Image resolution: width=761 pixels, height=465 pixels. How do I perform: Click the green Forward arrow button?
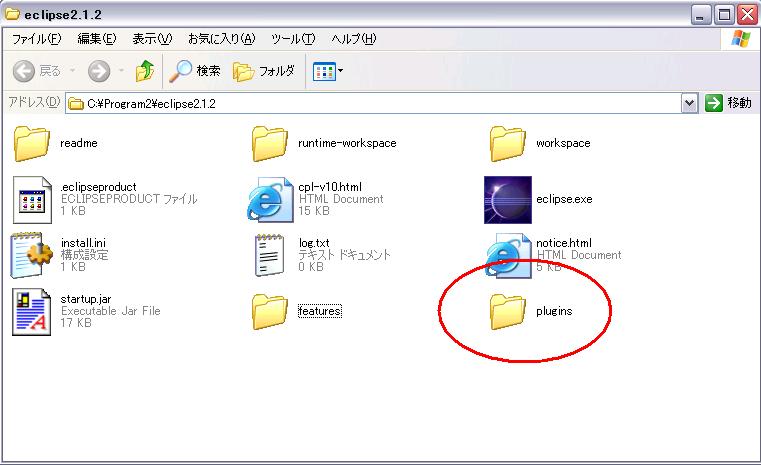(x=99, y=71)
